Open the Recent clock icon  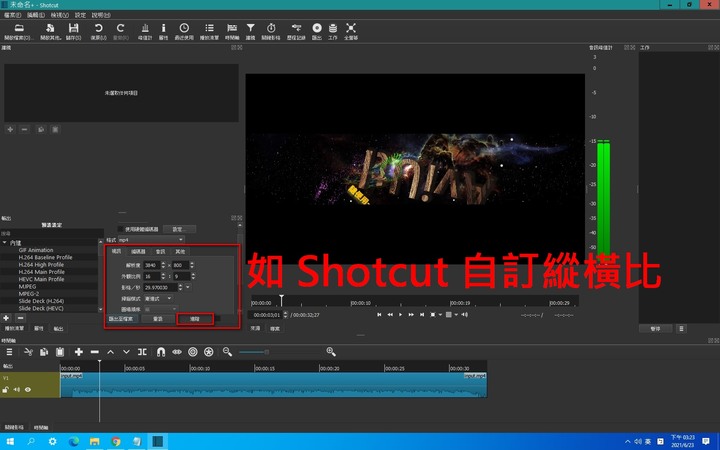[184, 32]
